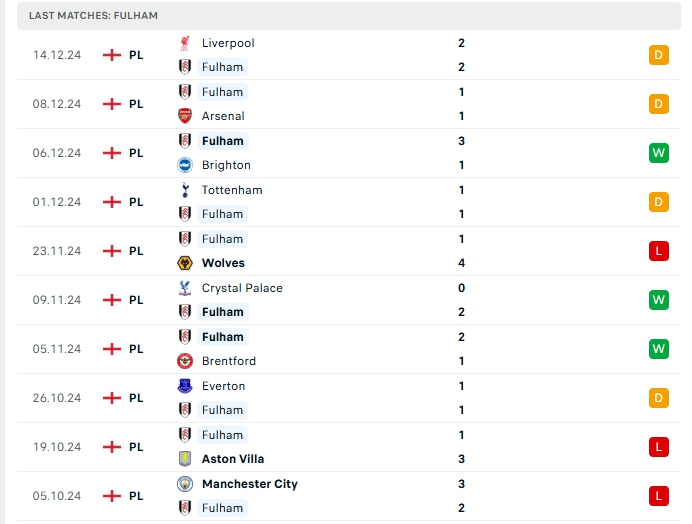The height and width of the screenshot is (524, 692).
Task: Click the Last Matches: Fulham header
Action: [x=93, y=16]
